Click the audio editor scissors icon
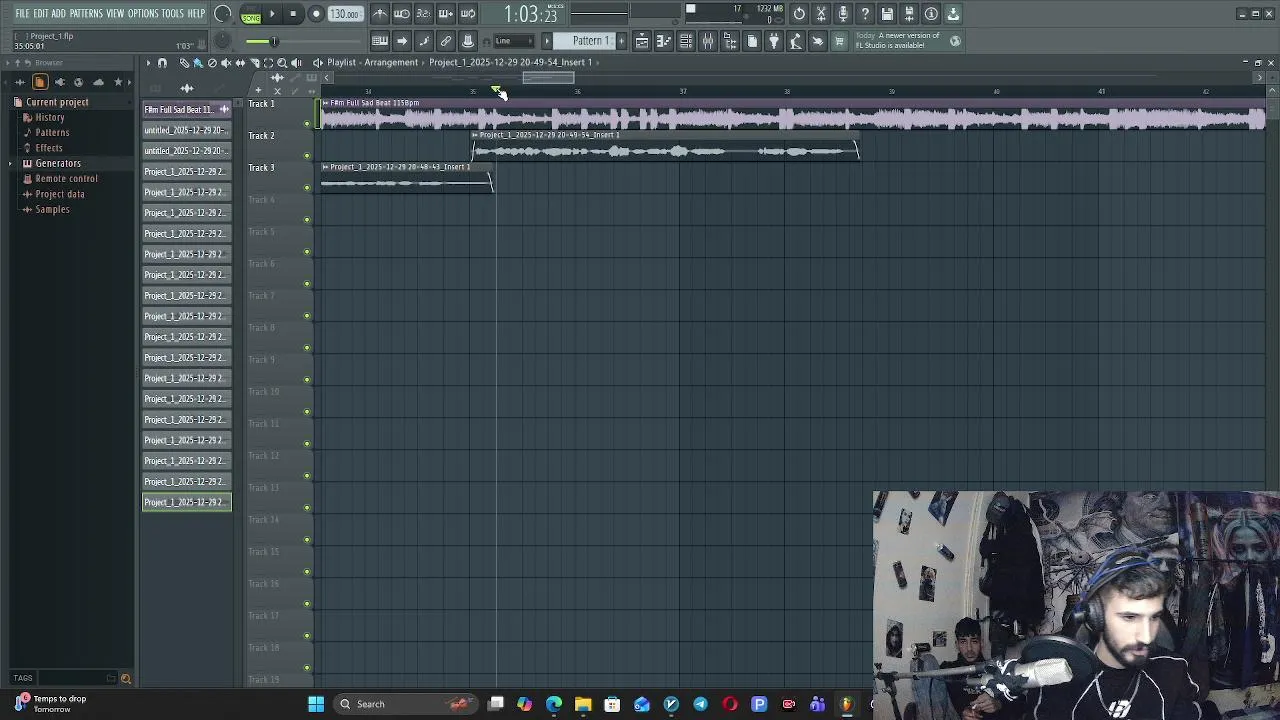Viewport: 1280px width, 720px height. (x=821, y=14)
